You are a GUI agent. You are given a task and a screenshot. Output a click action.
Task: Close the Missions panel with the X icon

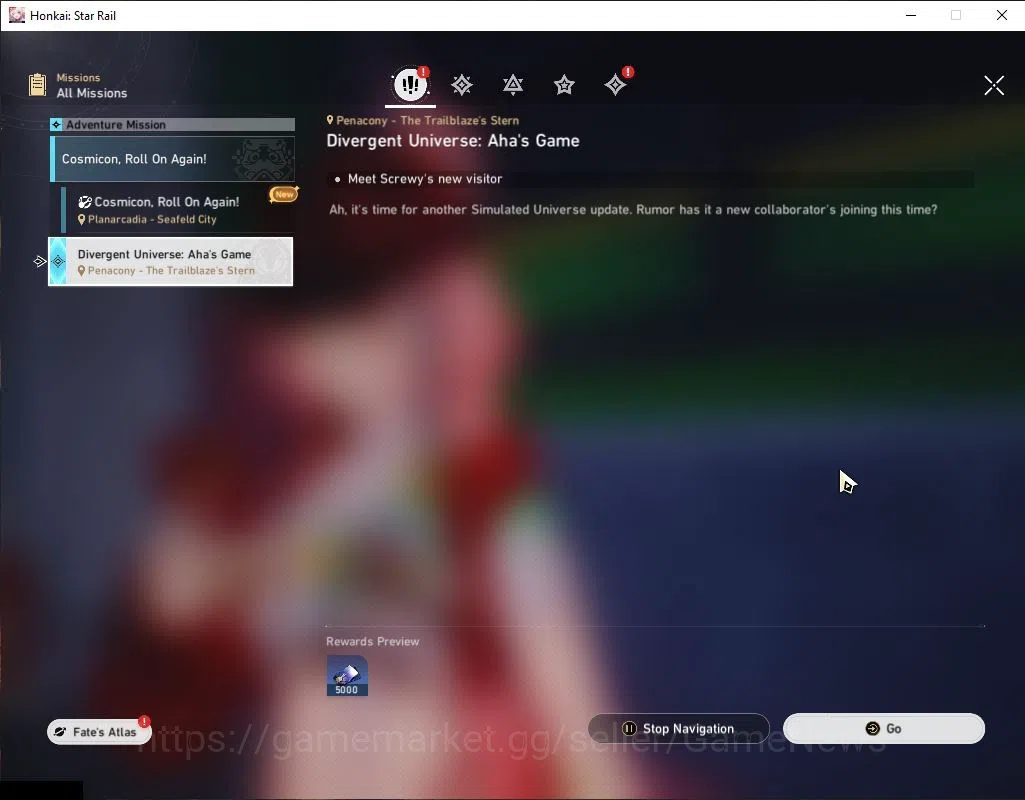pos(994,85)
